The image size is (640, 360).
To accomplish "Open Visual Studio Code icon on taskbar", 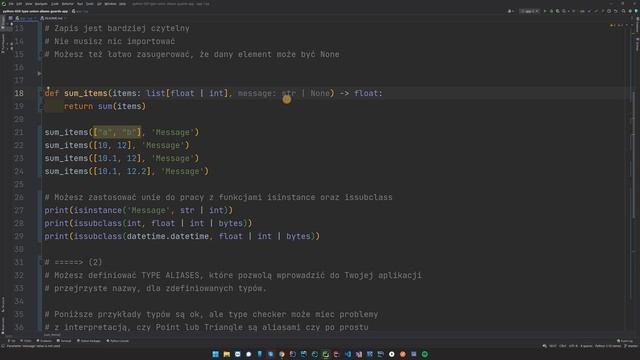I will [348, 354].
